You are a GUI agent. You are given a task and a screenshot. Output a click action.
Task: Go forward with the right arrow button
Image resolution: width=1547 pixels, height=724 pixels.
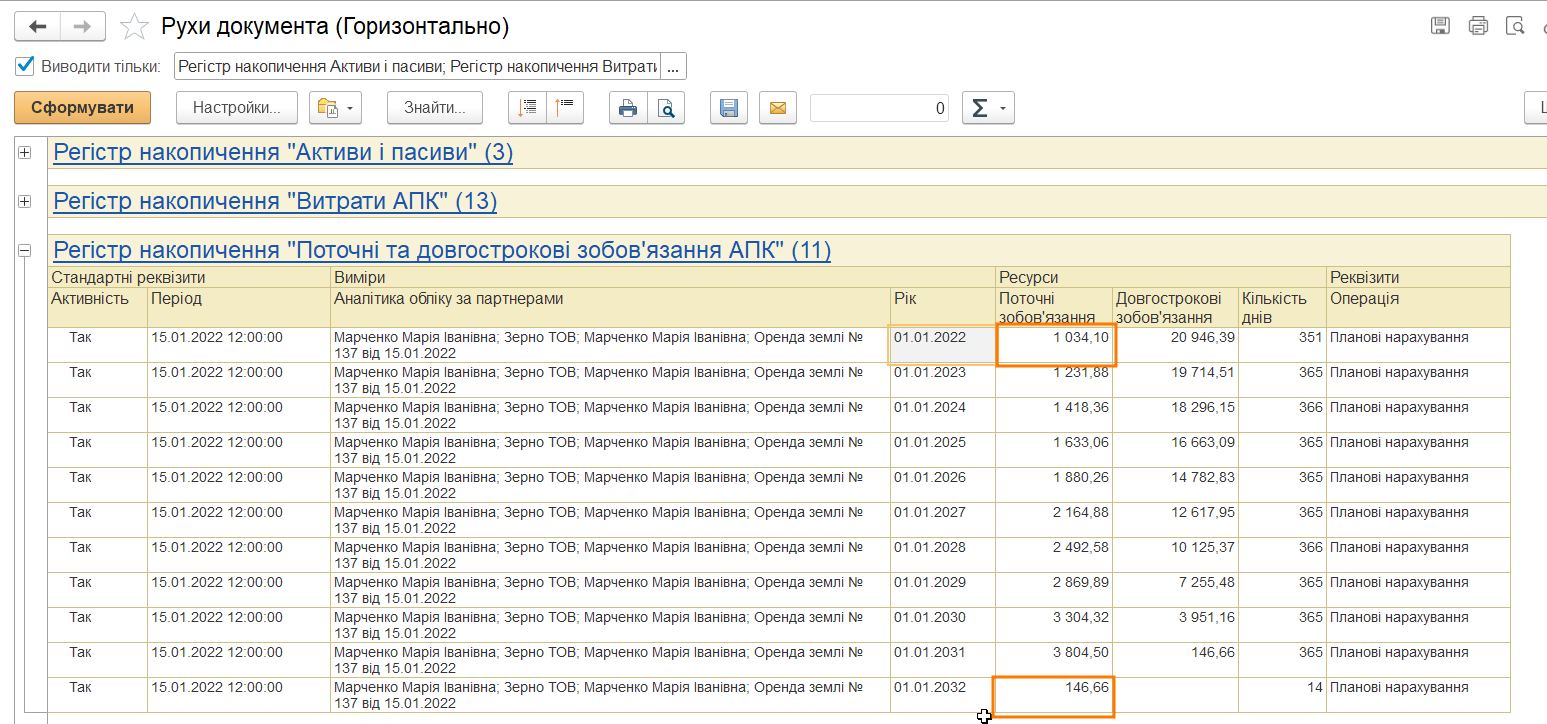(83, 26)
